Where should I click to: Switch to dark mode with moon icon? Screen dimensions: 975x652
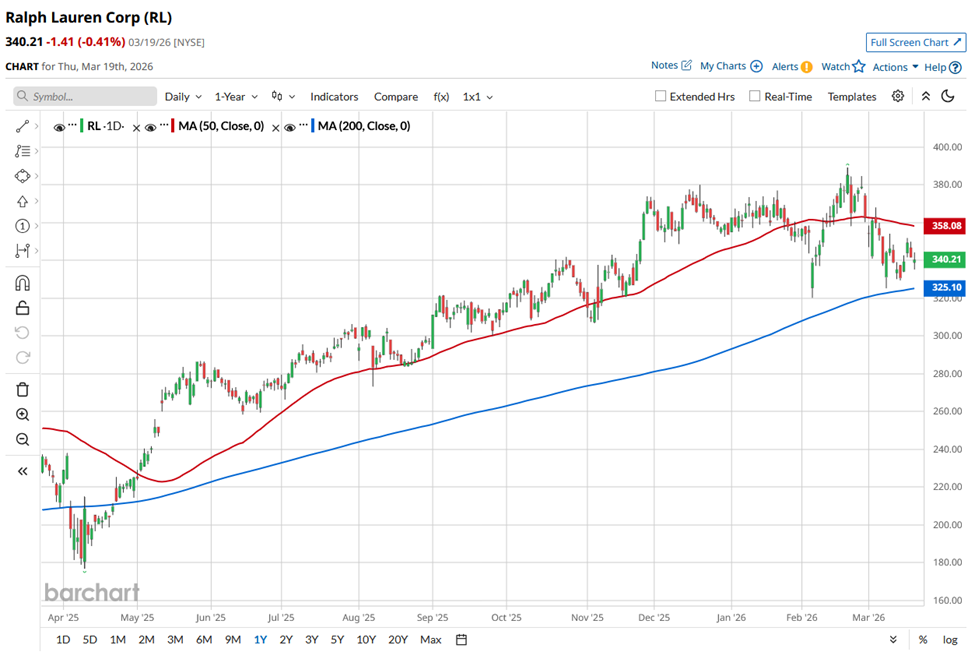(x=948, y=96)
